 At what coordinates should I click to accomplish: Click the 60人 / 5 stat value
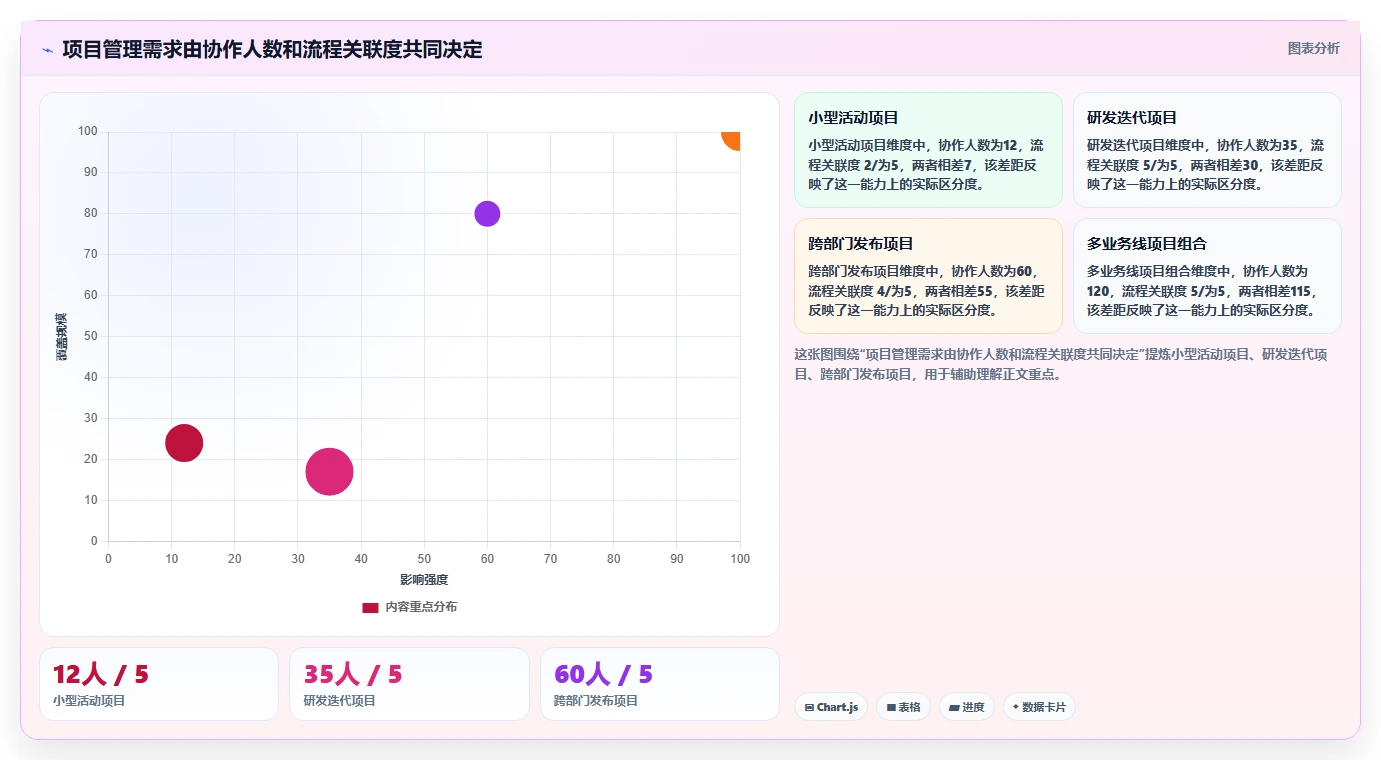coord(603,674)
